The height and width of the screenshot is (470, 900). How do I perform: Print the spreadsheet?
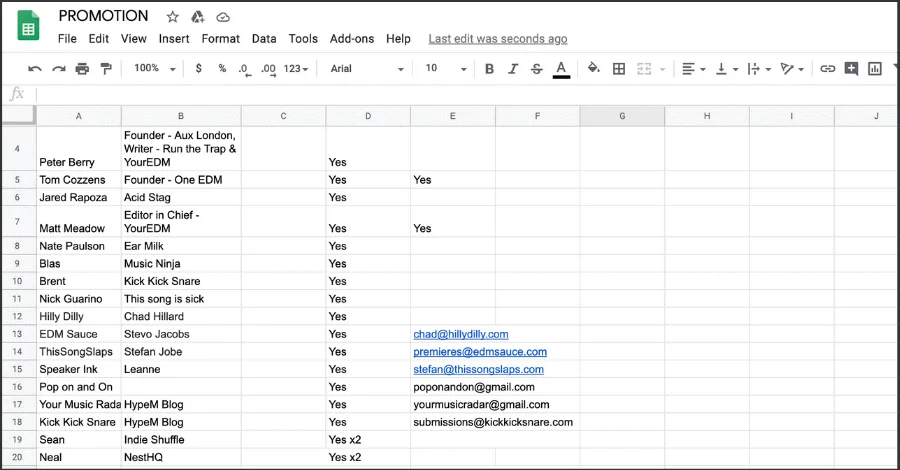[x=83, y=69]
